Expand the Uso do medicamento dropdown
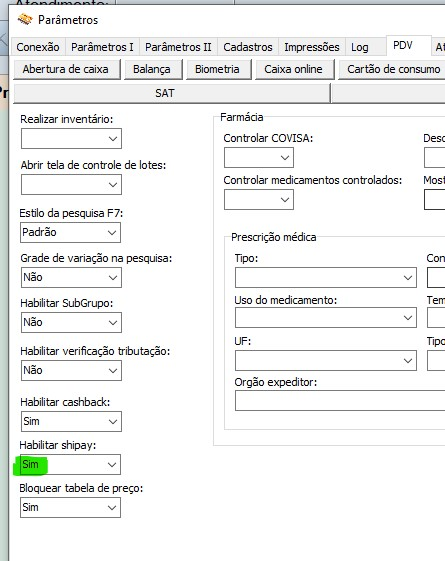The image size is (445, 561). coord(326,317)
